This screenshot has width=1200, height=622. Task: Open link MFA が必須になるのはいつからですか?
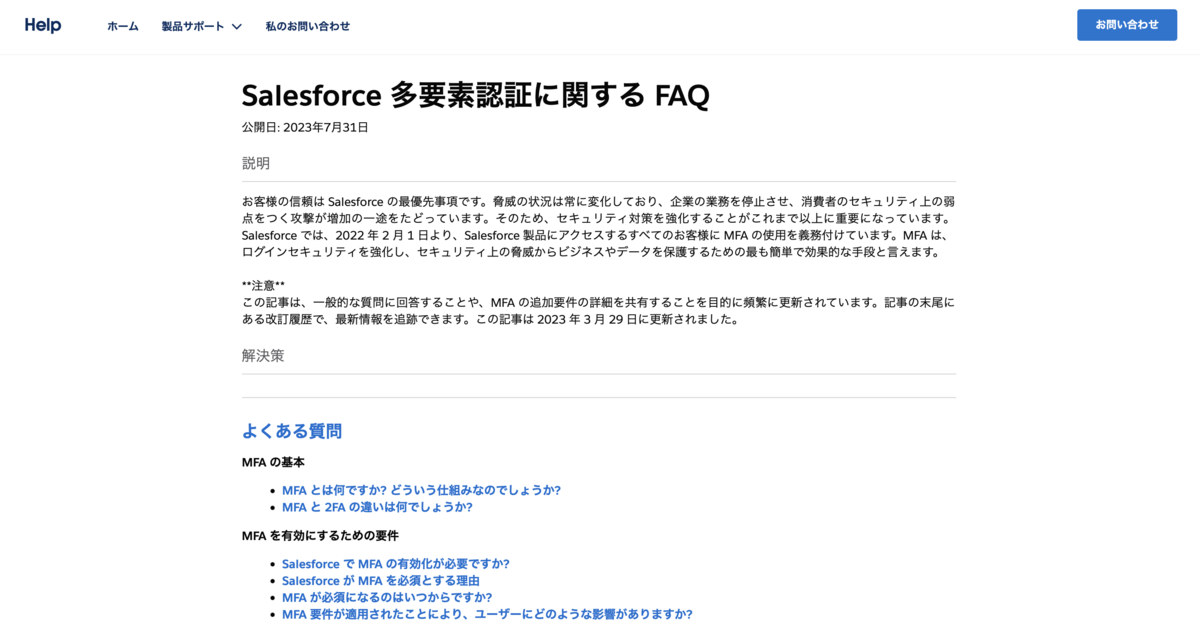pyautogui.click(x=387, y=598)
